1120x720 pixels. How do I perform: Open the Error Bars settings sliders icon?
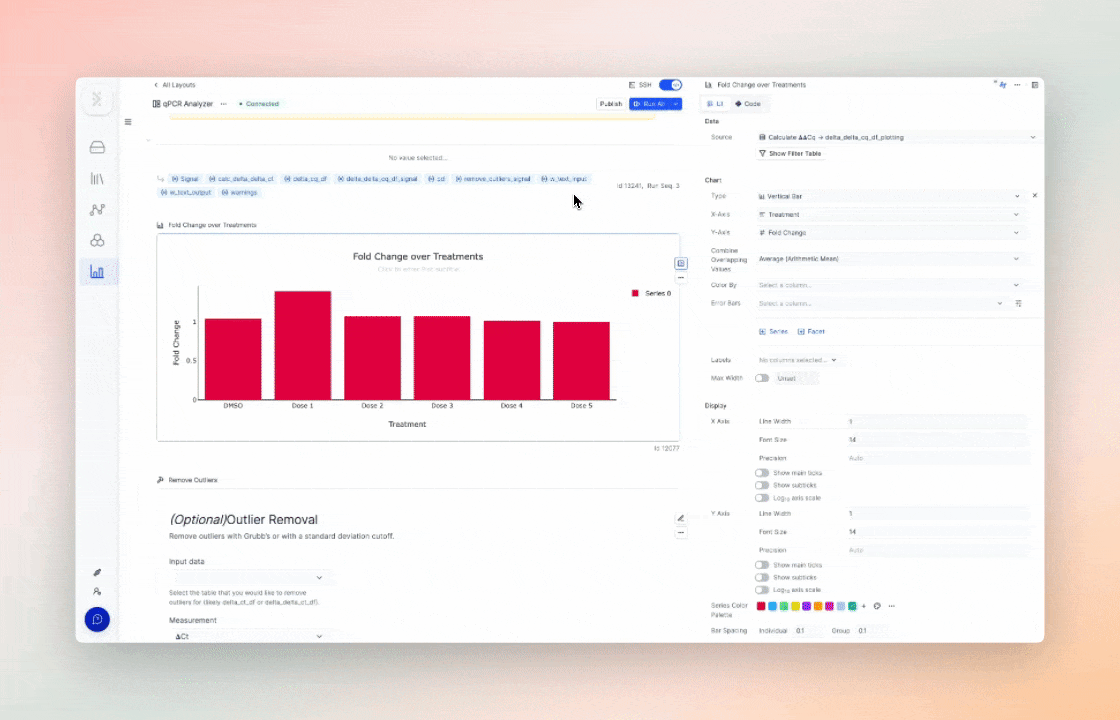click(1019, 304)
